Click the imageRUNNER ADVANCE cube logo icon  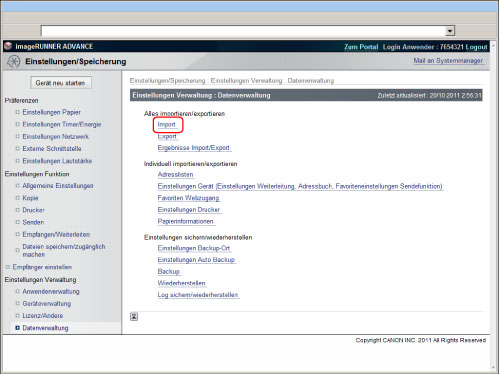tap(8, 46)
